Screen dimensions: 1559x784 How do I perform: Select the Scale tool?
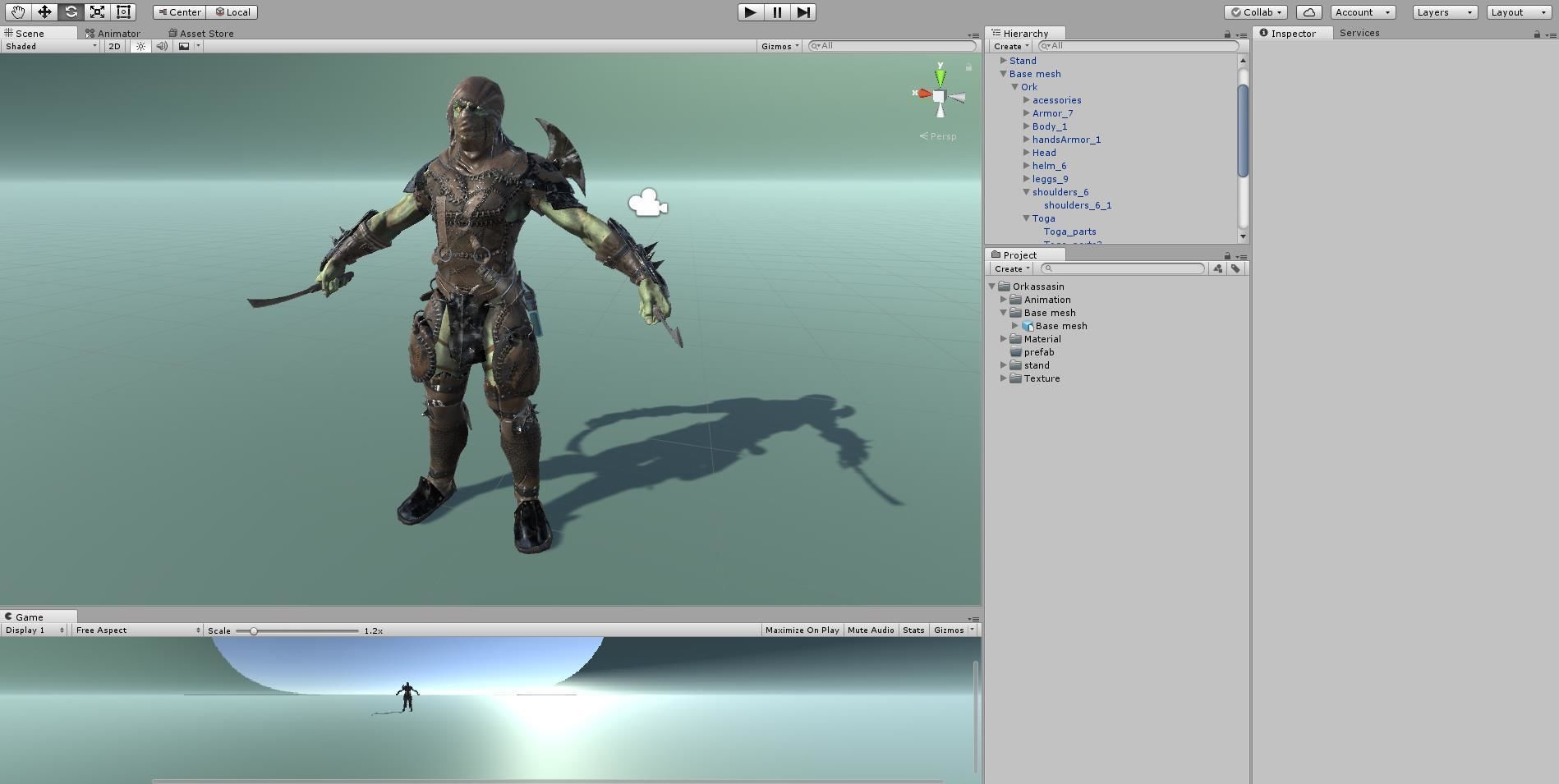click(97, 12)
